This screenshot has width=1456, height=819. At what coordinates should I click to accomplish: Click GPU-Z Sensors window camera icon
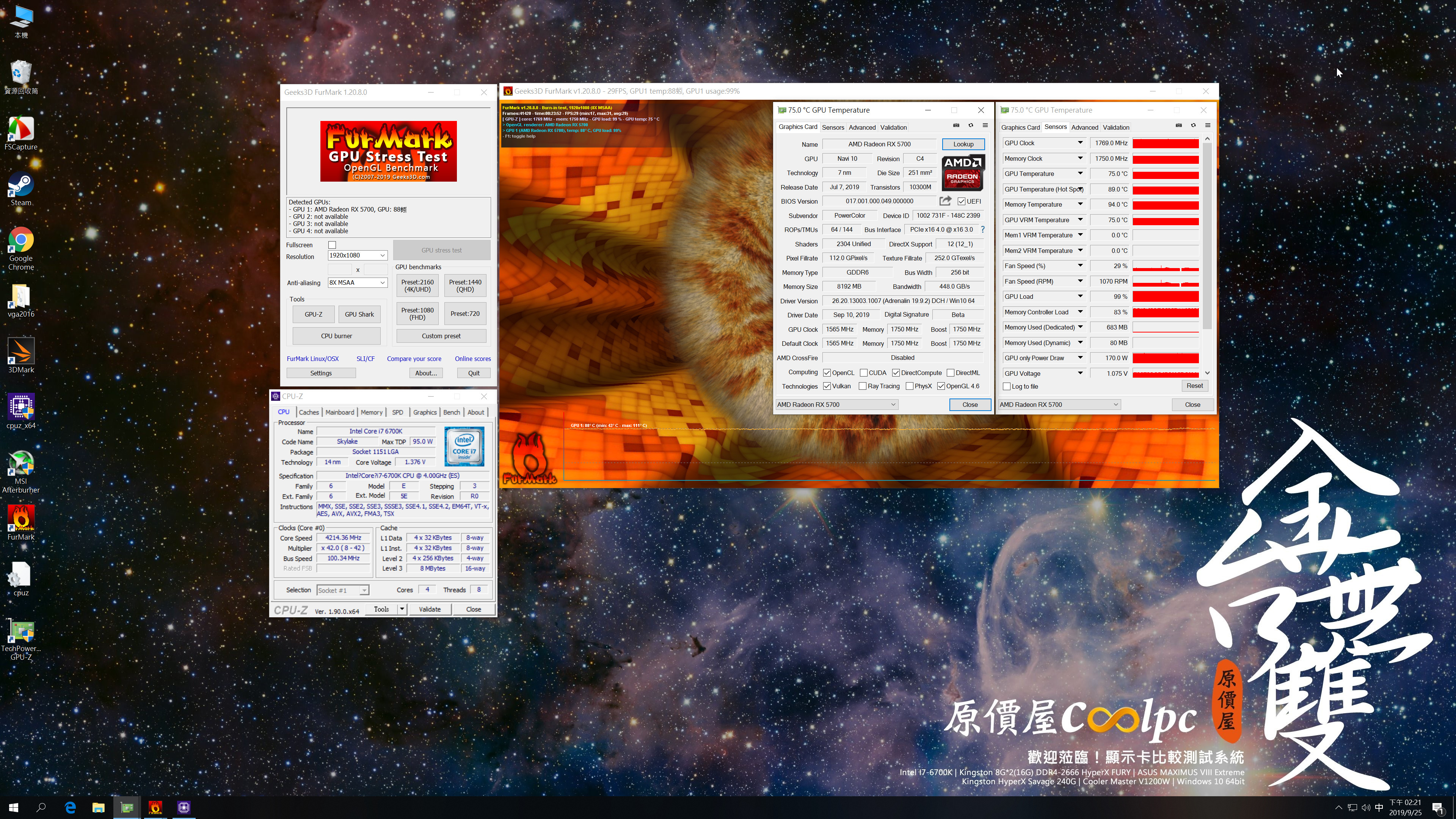click(x=1178, y=126)
